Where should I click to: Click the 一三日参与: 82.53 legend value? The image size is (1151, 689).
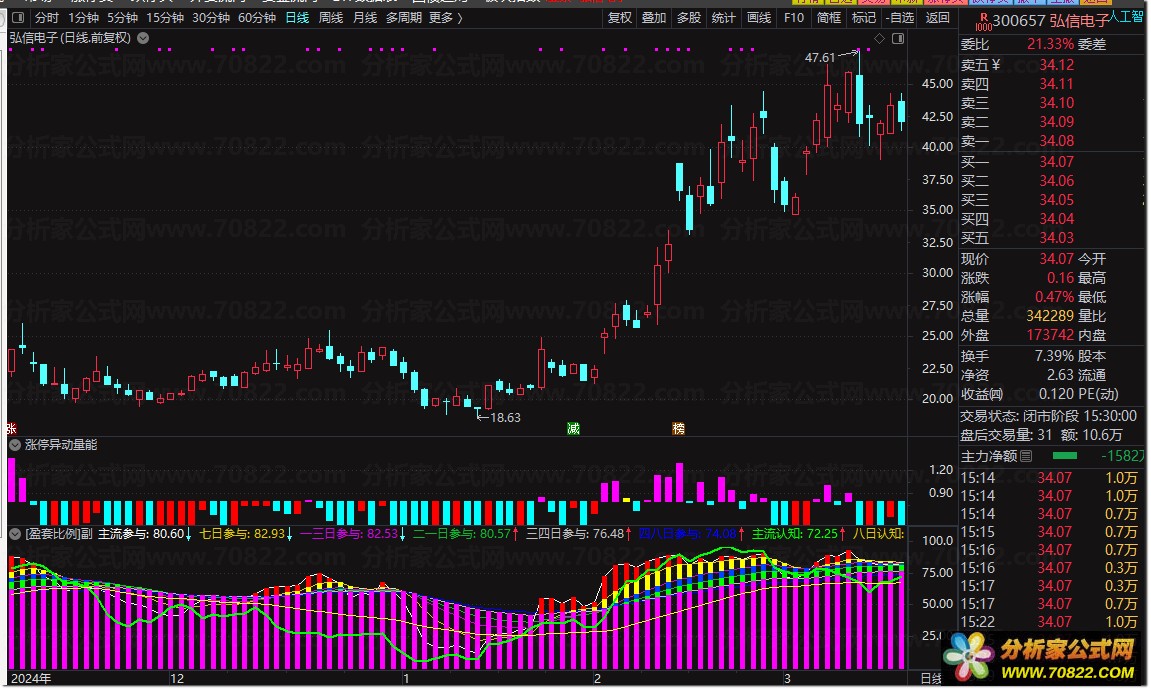coord(349,534)
